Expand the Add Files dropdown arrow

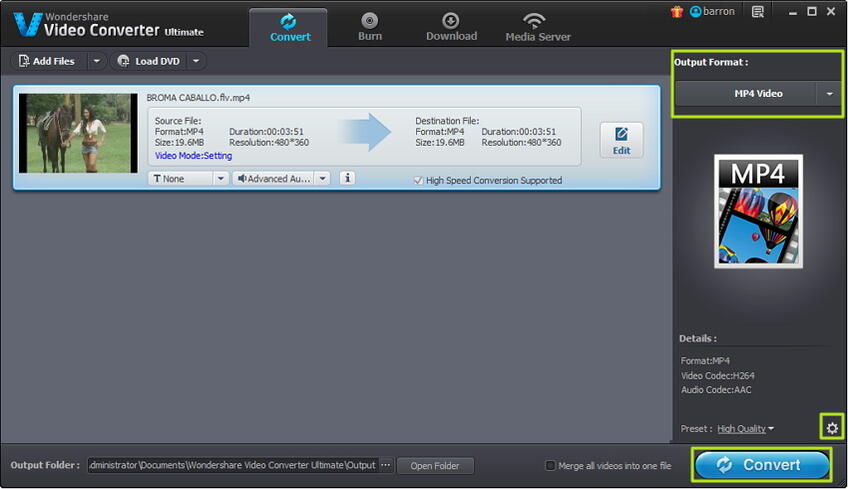coord(96,61)
